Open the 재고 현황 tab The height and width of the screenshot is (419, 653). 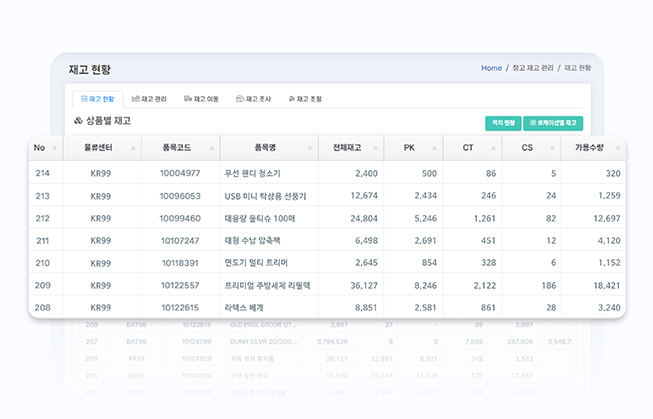tap(97, 99)
